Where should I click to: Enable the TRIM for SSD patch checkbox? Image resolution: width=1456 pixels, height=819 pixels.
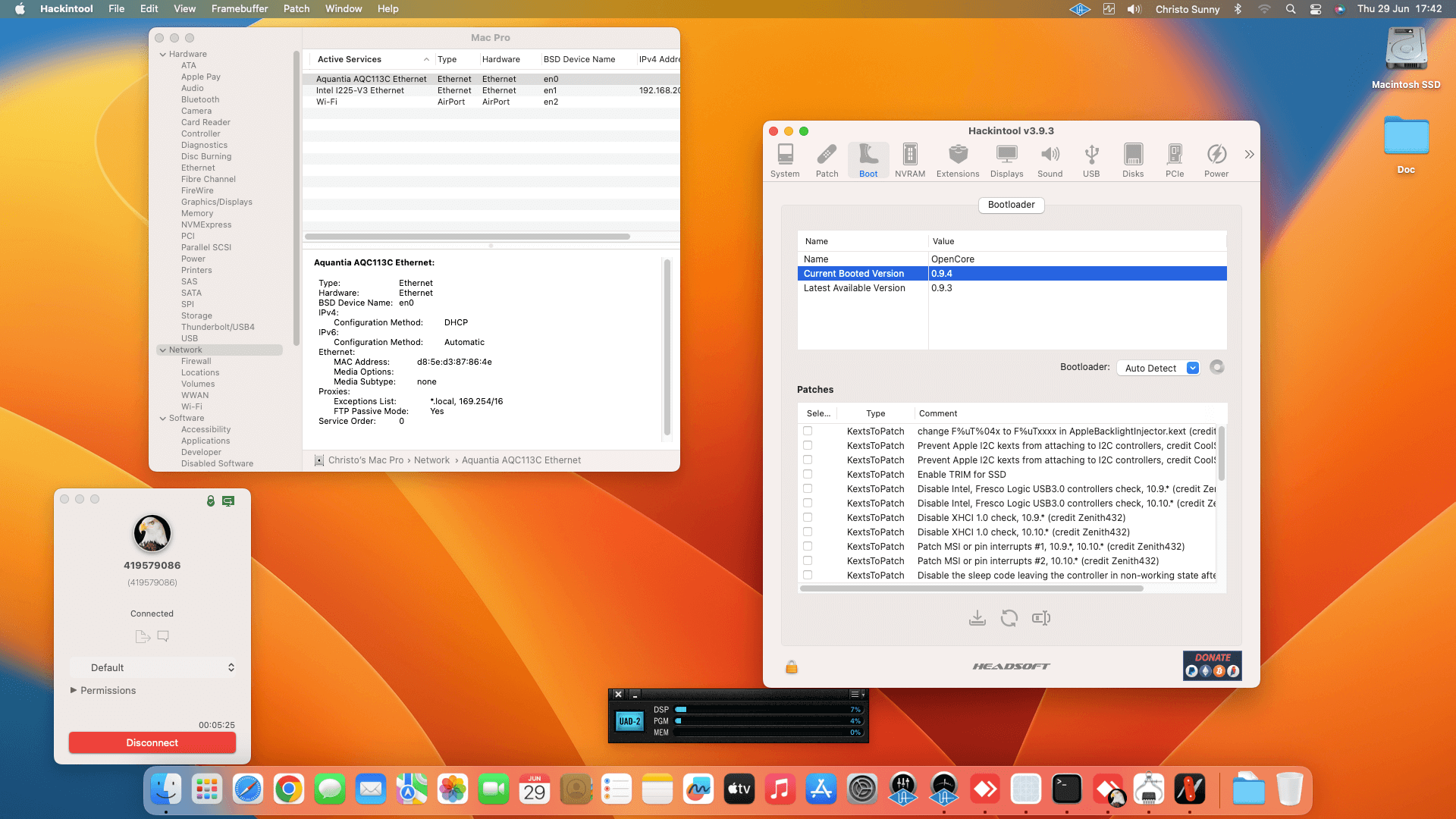tap(807, 474)
